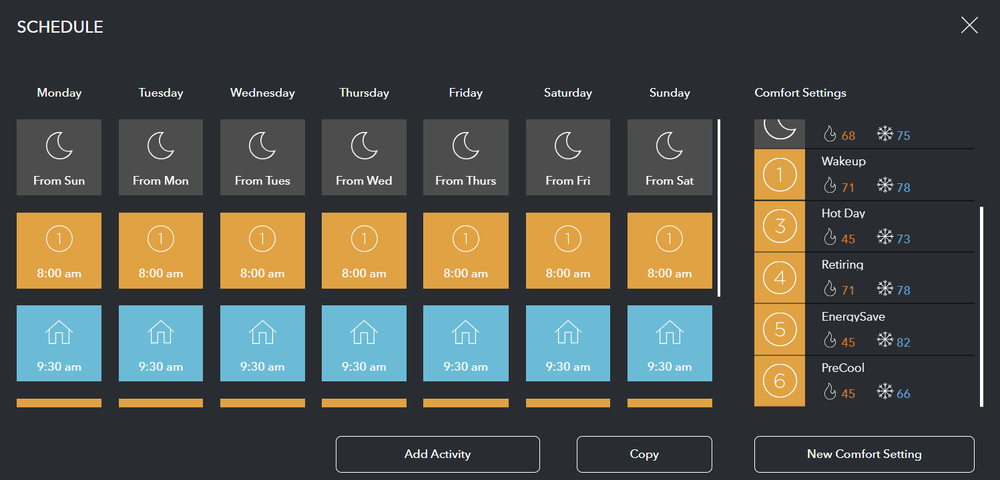Viewport: 1000px width, 480px height.
Task: Choose the PreCool comfort setting icon 6
Action: (779, 381)
